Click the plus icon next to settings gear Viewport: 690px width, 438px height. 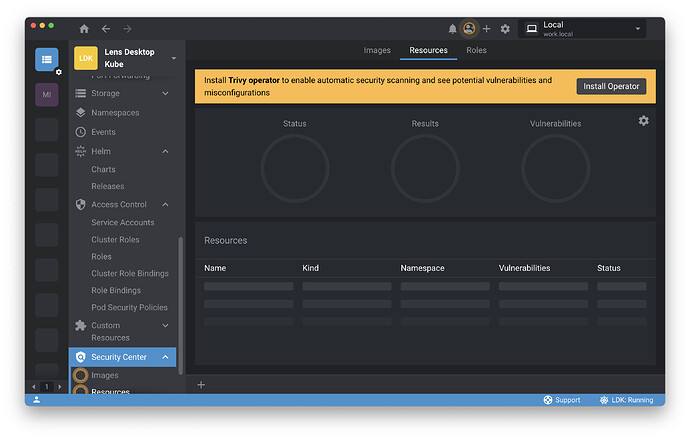tap(487, 29)
